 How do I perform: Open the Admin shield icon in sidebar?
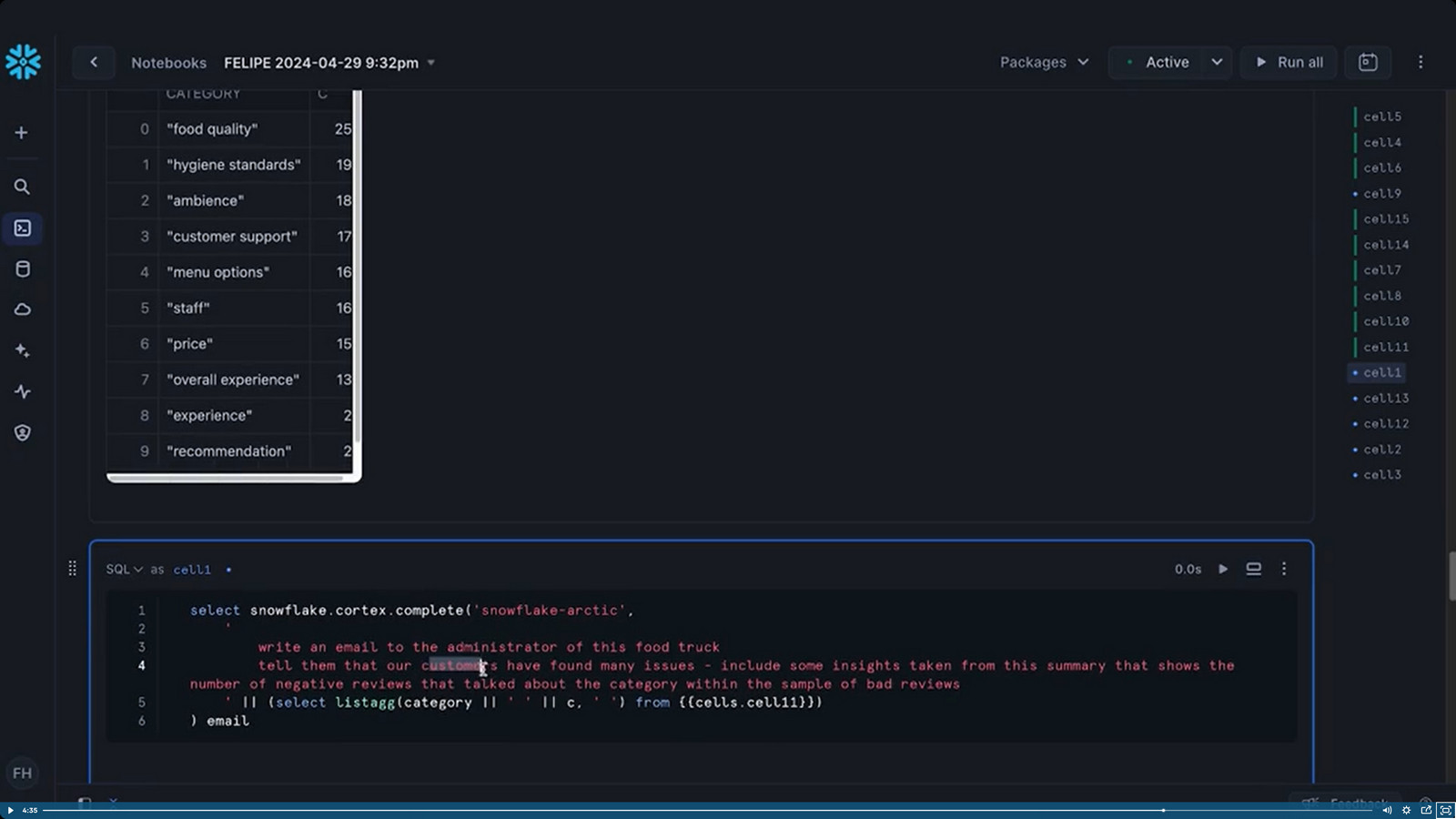23,432
